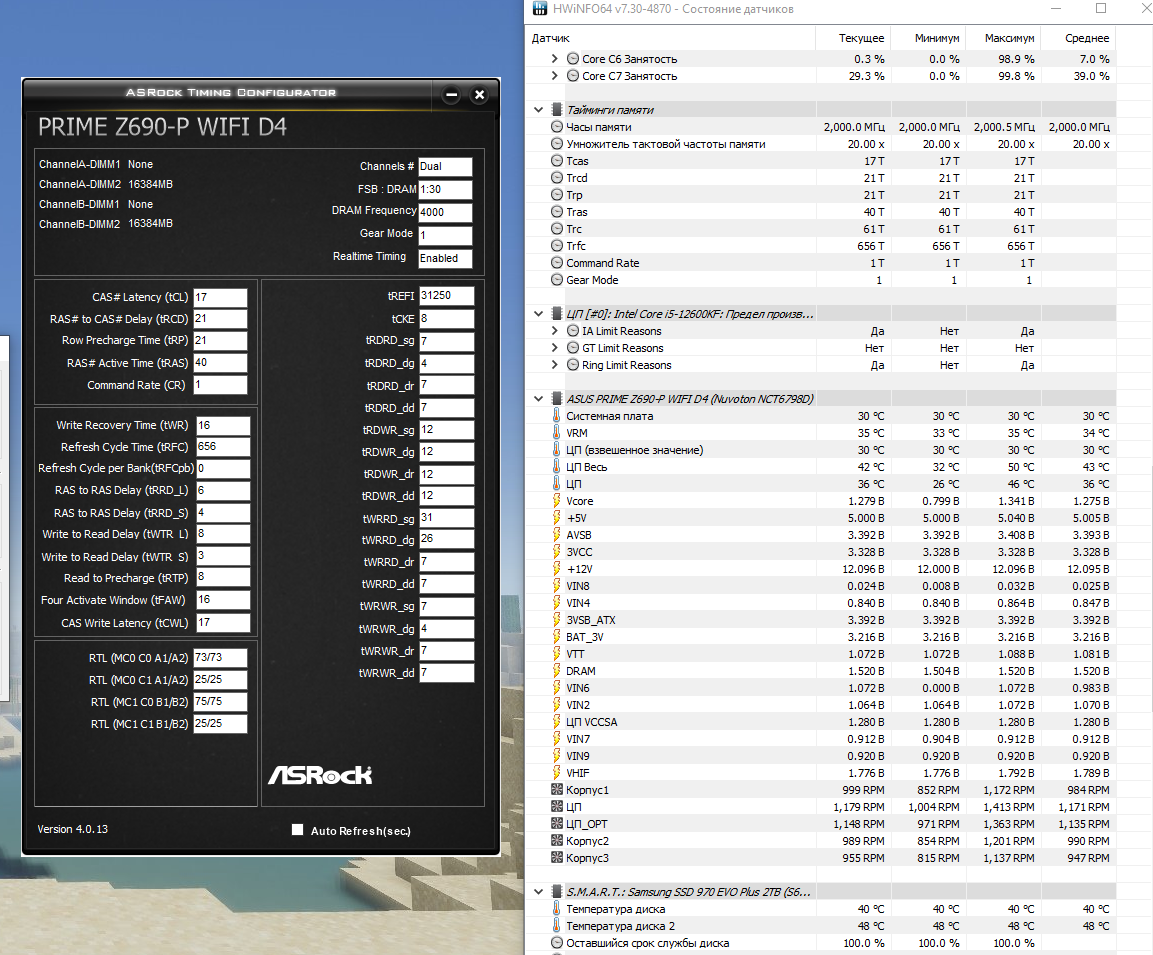Image resolution: width=1153 pixels, height=955 pixels.
Task: Click the ChannelA-DIMM2 16384MB entry
Action: point(106,185)
